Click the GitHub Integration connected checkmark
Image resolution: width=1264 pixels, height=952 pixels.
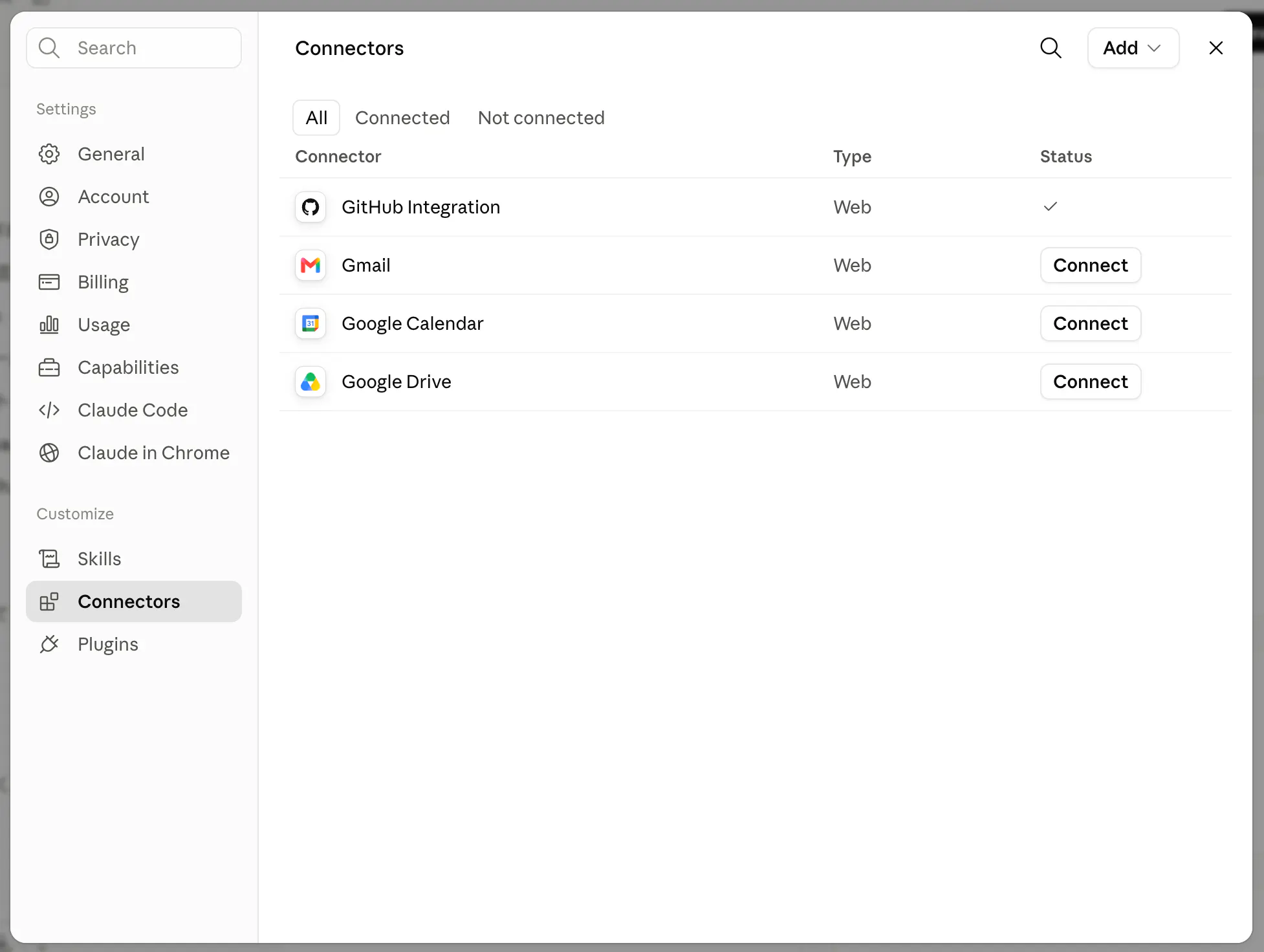tap(1051, 206)
